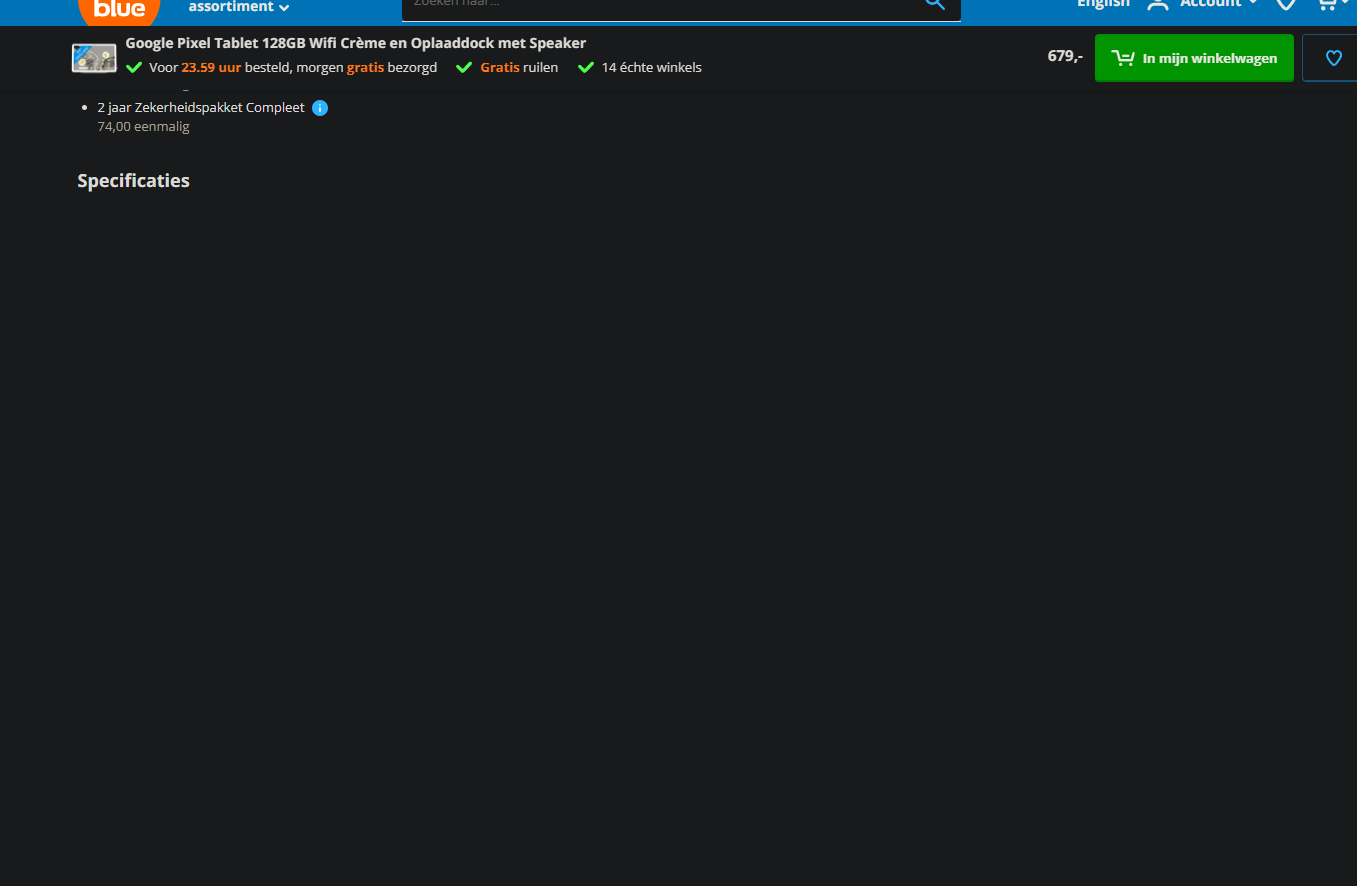Open the Account dropdown chevron
1357x886 pixels.
pyautogui.click(x=1254, y=4)
